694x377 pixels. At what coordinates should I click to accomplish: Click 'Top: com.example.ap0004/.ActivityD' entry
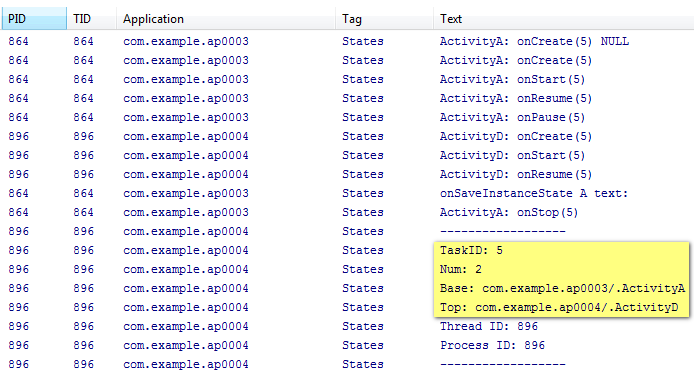[559, 308]
